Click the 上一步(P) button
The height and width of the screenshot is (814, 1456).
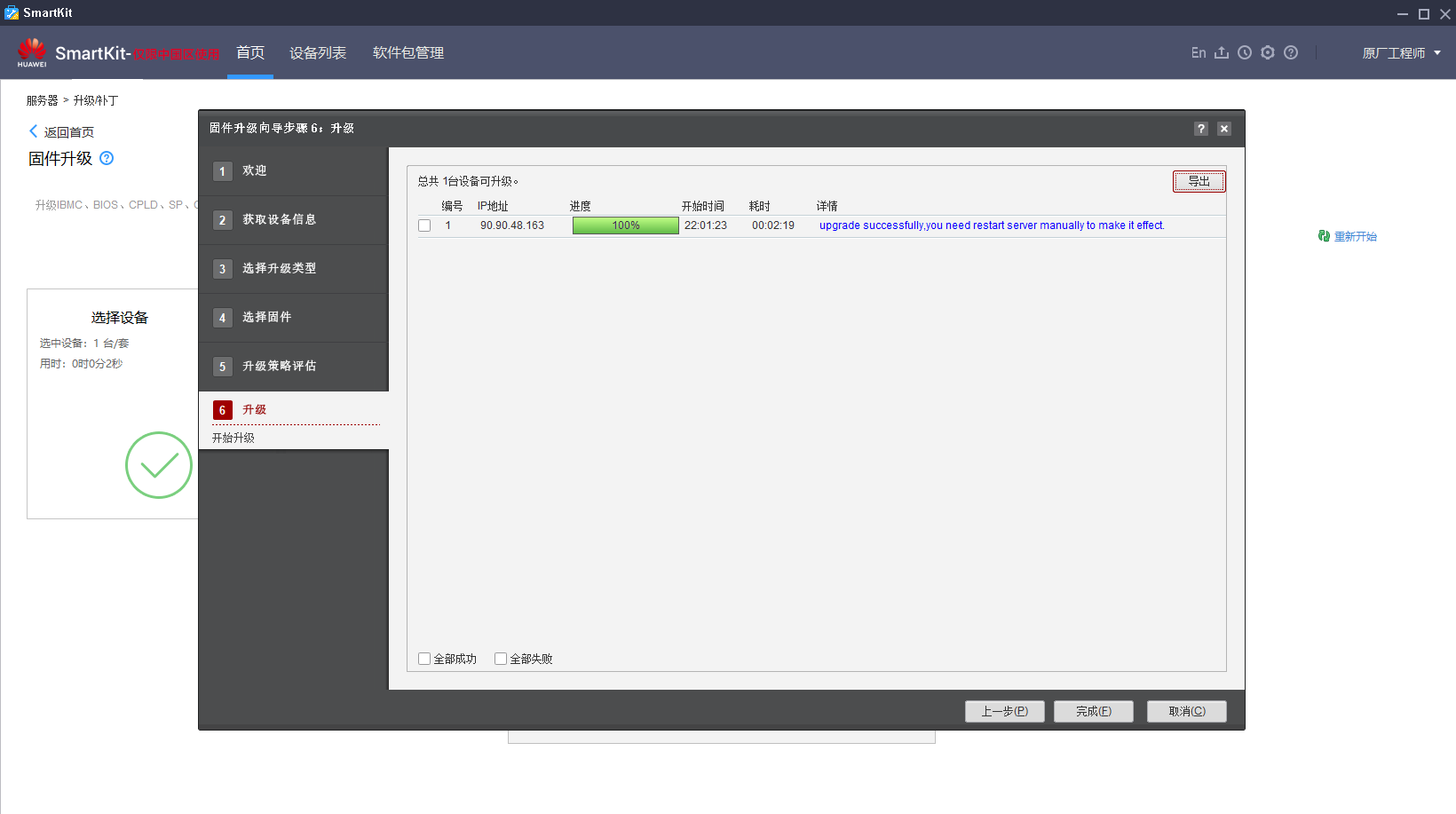point(1005,711)
